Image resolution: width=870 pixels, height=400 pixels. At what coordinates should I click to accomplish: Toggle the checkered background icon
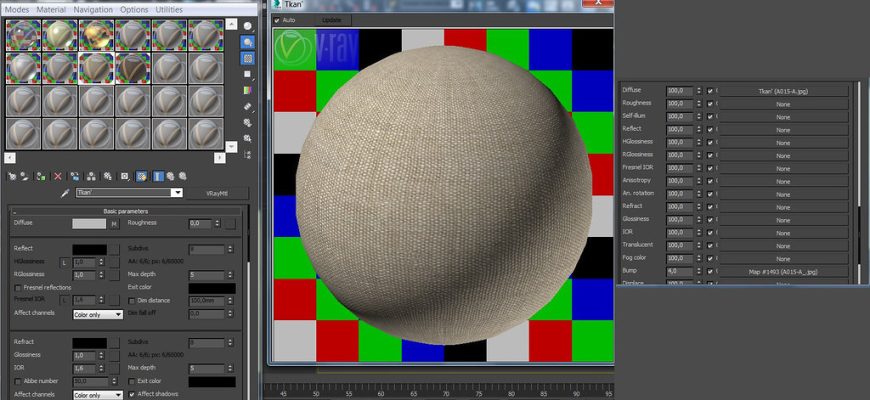click(247, 60)
